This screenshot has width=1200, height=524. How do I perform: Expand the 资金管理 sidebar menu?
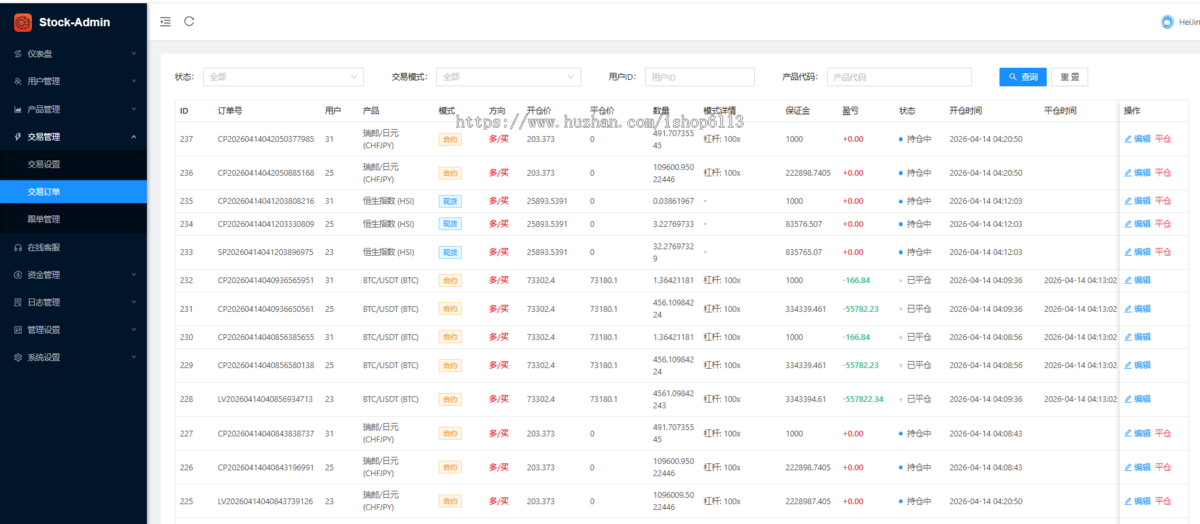tap(73, 274)
